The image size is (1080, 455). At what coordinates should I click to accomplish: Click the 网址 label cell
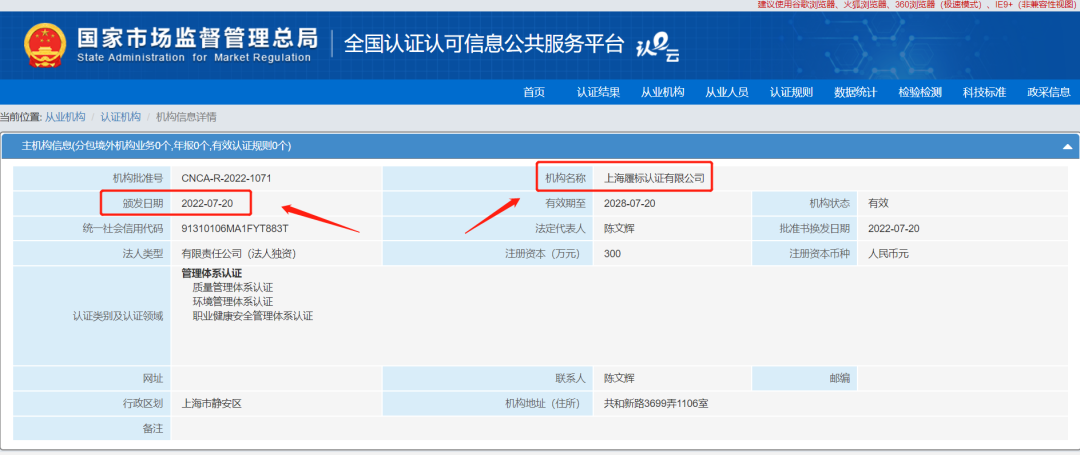(92, 378)
